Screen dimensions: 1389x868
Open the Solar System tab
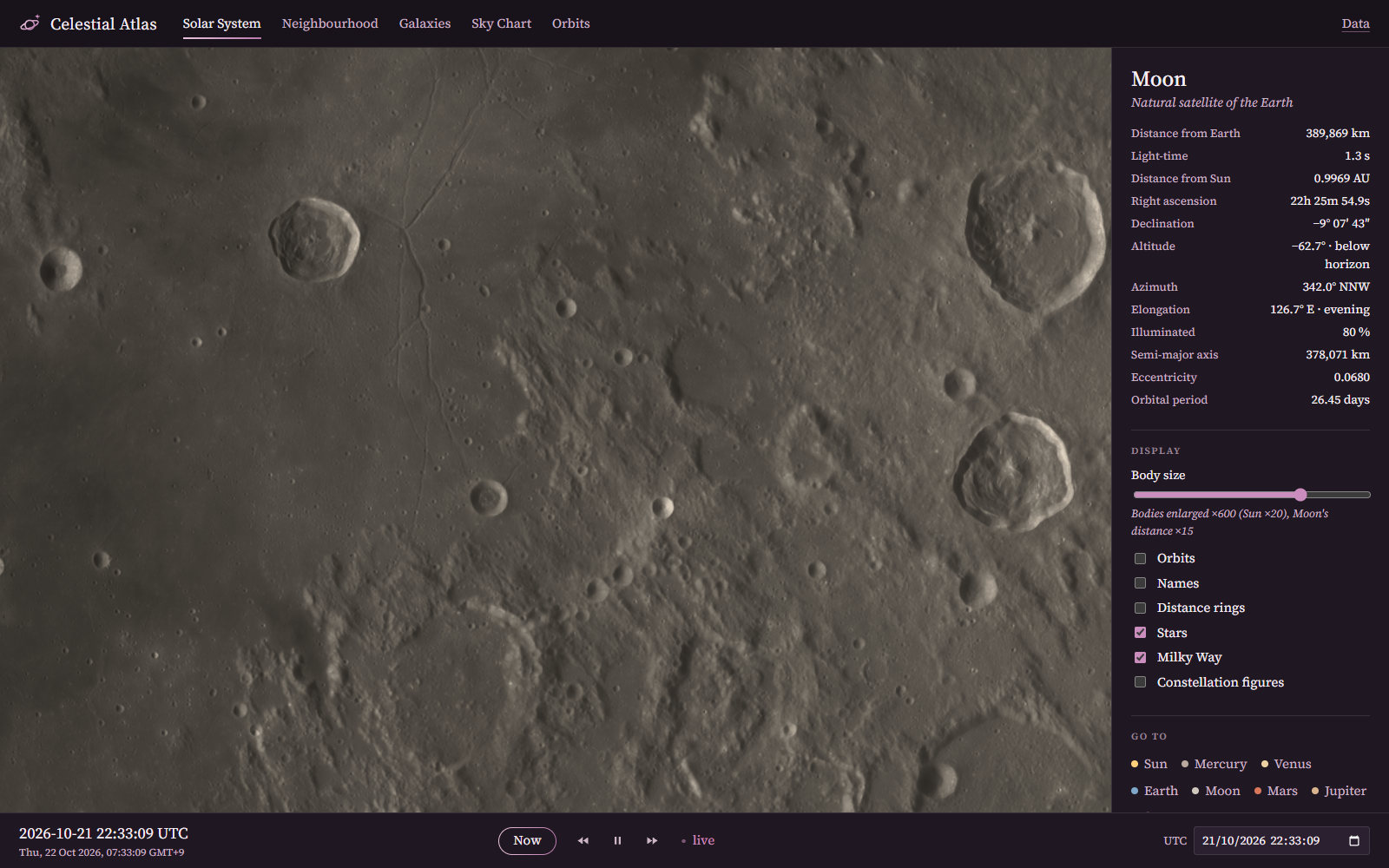(221, 23)
